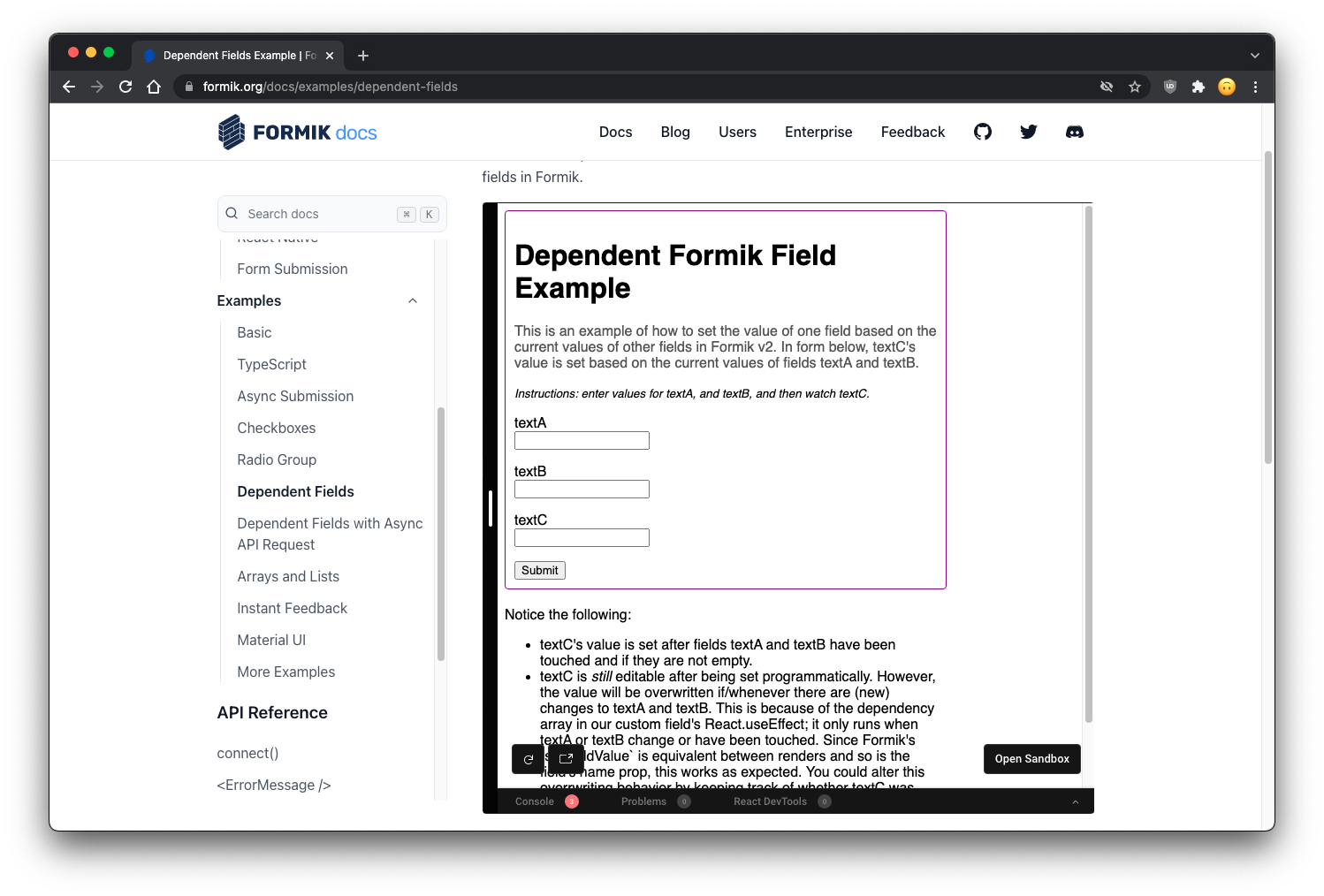The height and width of the screenshot is (896, 1324).
Task: Click the Formik docs logo
Action: click(x=297, y=131)
